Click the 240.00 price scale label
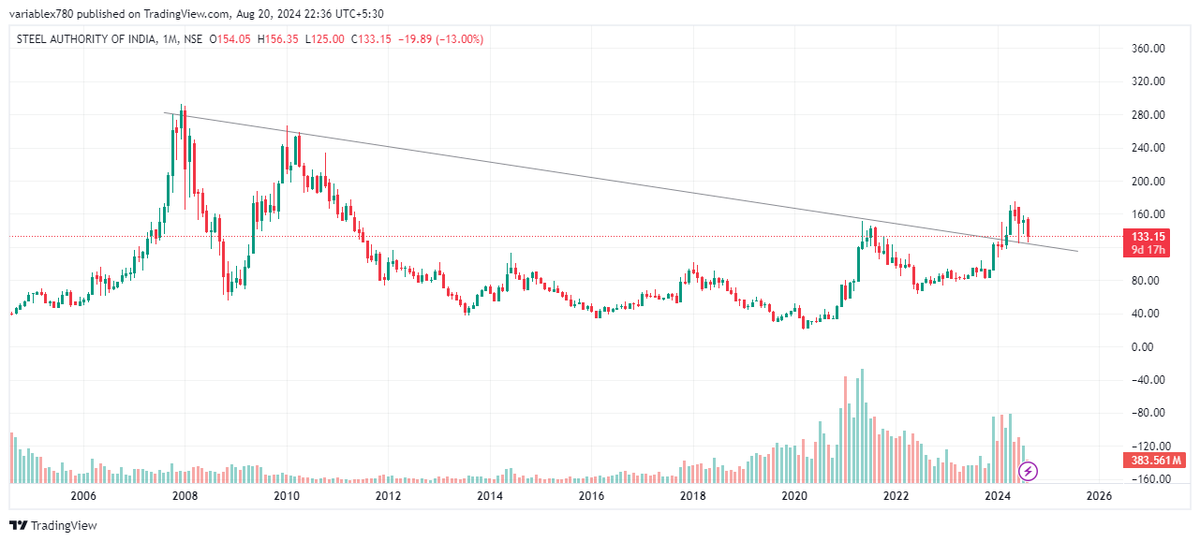This screenshot has height=542, width=1200. click(x=1149, y=148)
